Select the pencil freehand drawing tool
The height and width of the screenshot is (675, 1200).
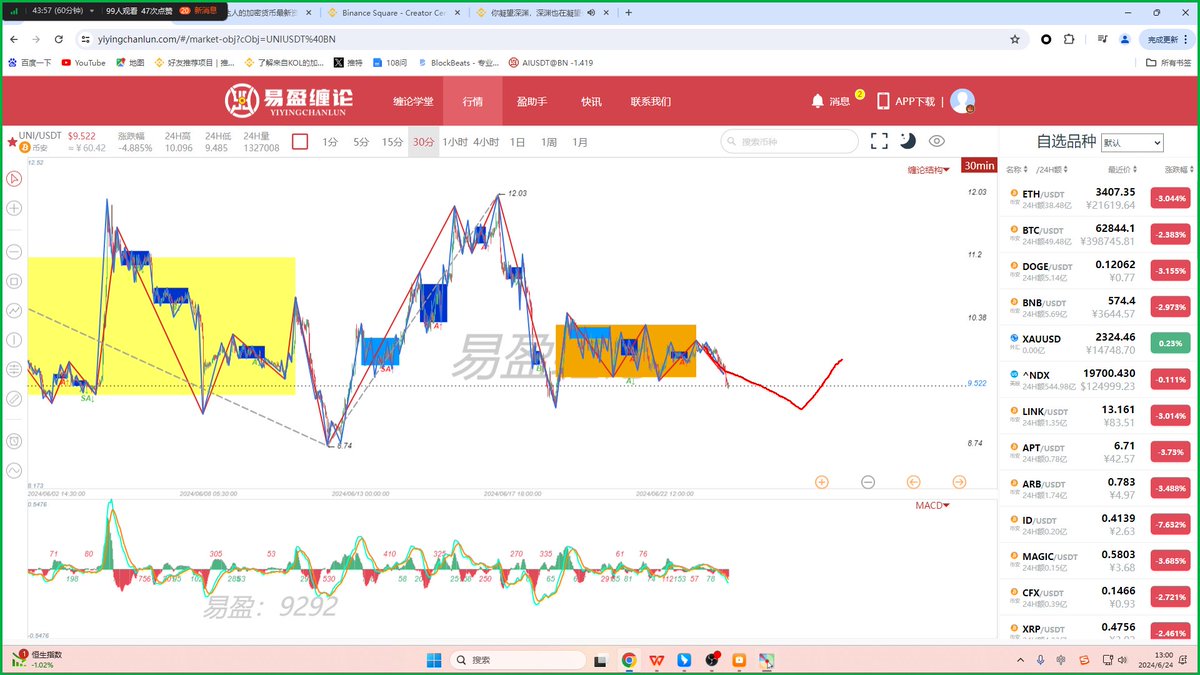[x=14, y=399]
